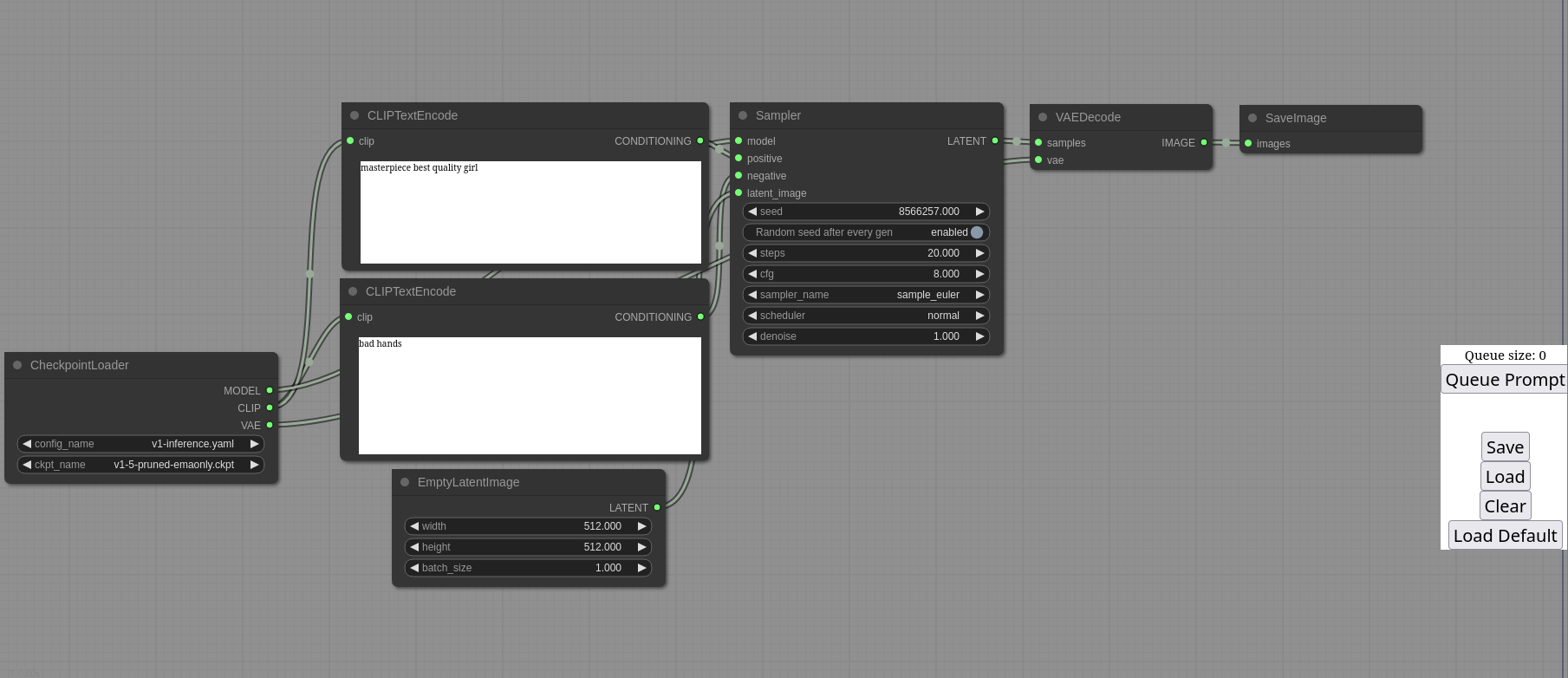Select next sampler_name option with right arrow
Viewport: 1568px width, 678px height.
point(979,295)
